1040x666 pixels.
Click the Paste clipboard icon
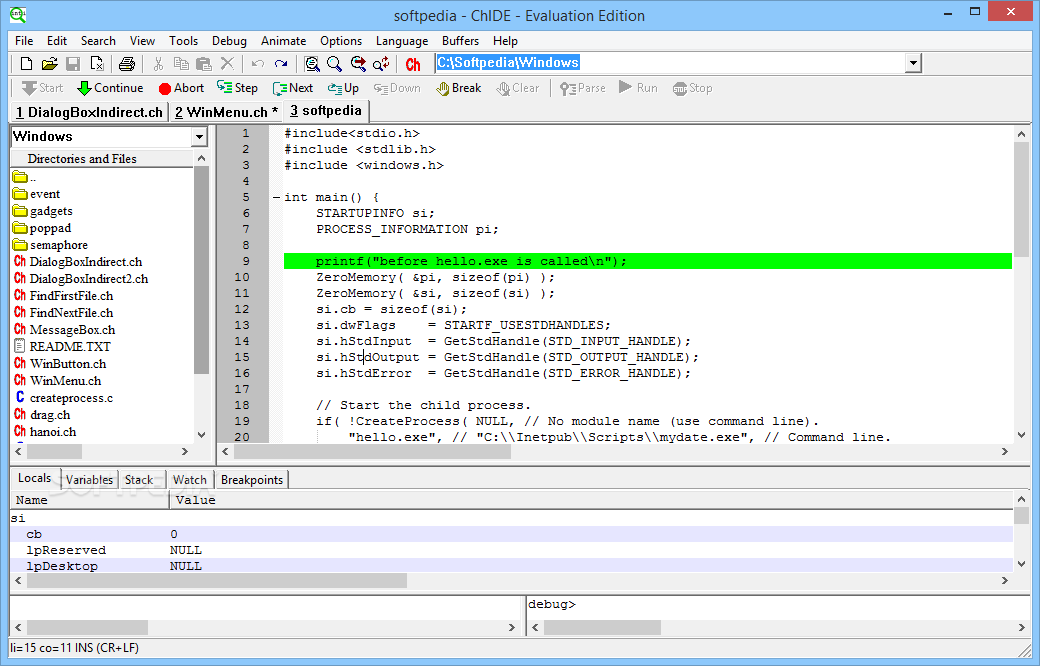204,64
